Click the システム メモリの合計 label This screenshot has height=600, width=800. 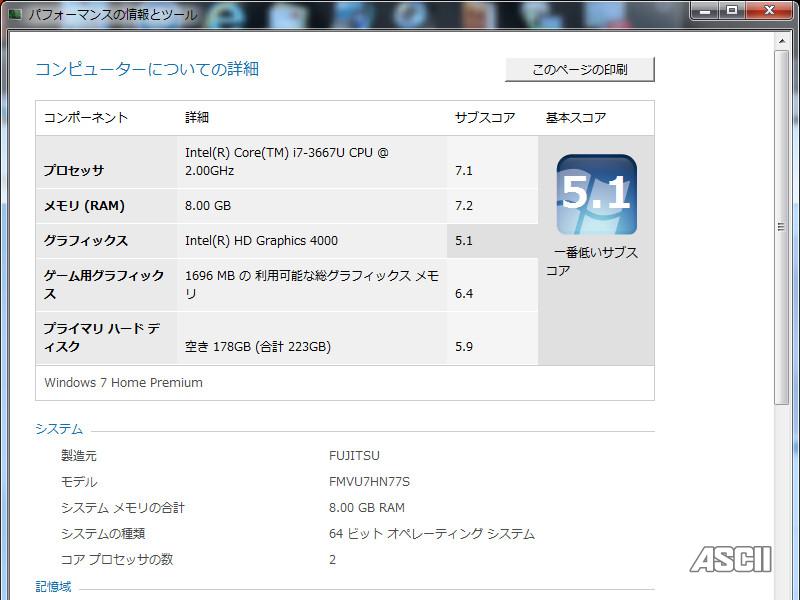point(123,508)
